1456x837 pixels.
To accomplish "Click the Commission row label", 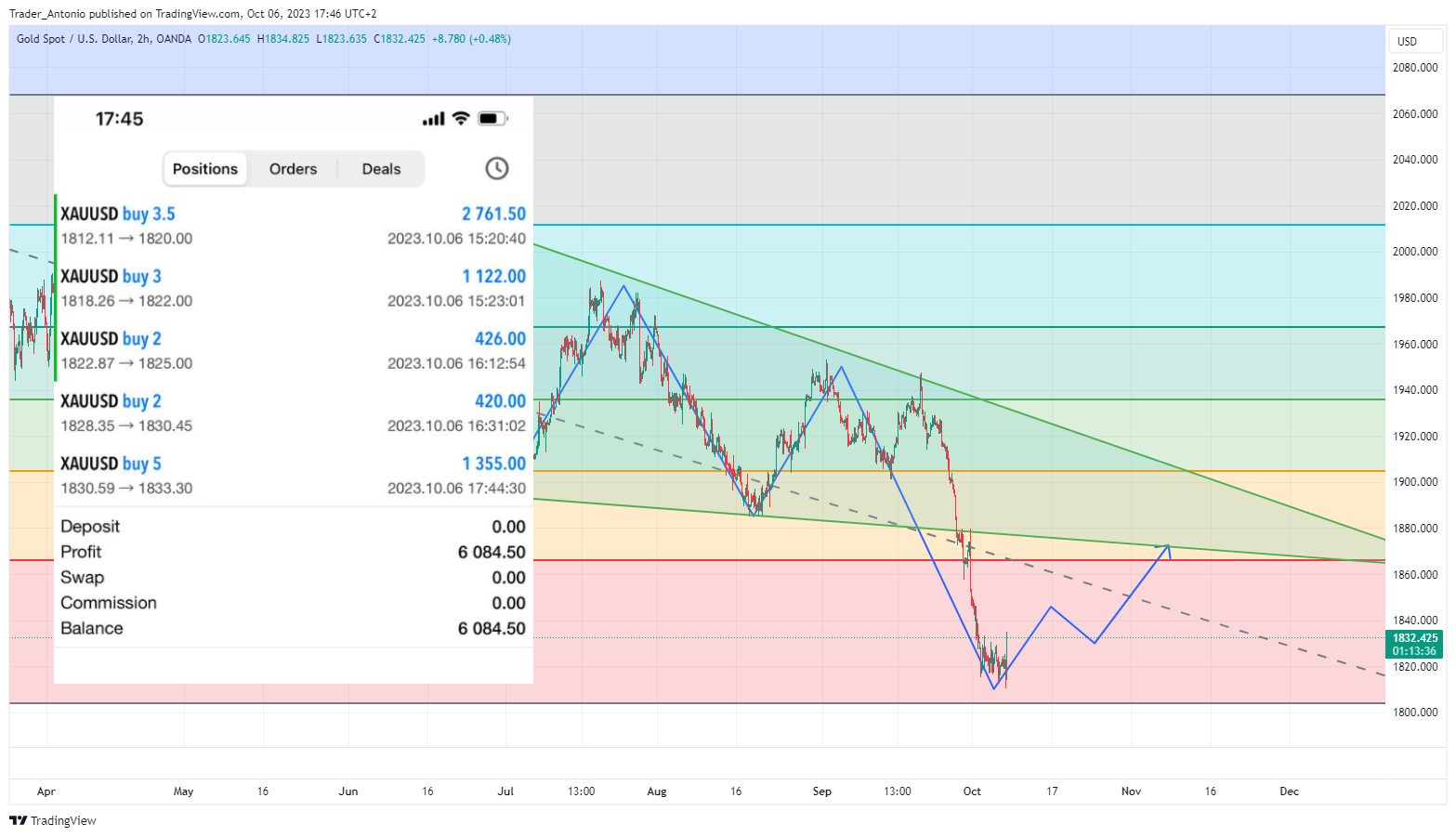I will 109,603.
